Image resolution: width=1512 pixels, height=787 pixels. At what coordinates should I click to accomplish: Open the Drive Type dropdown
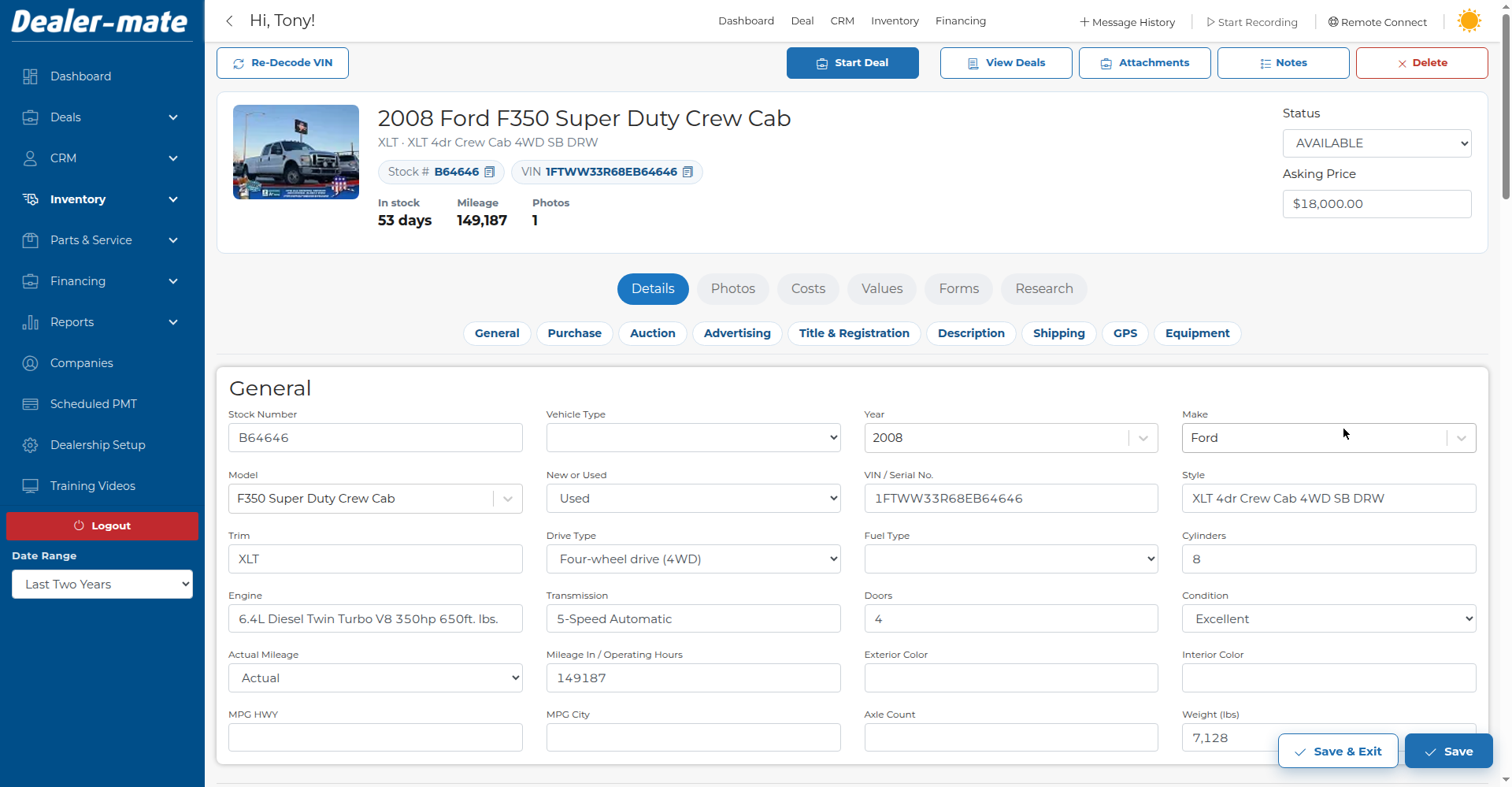(693, 559)
